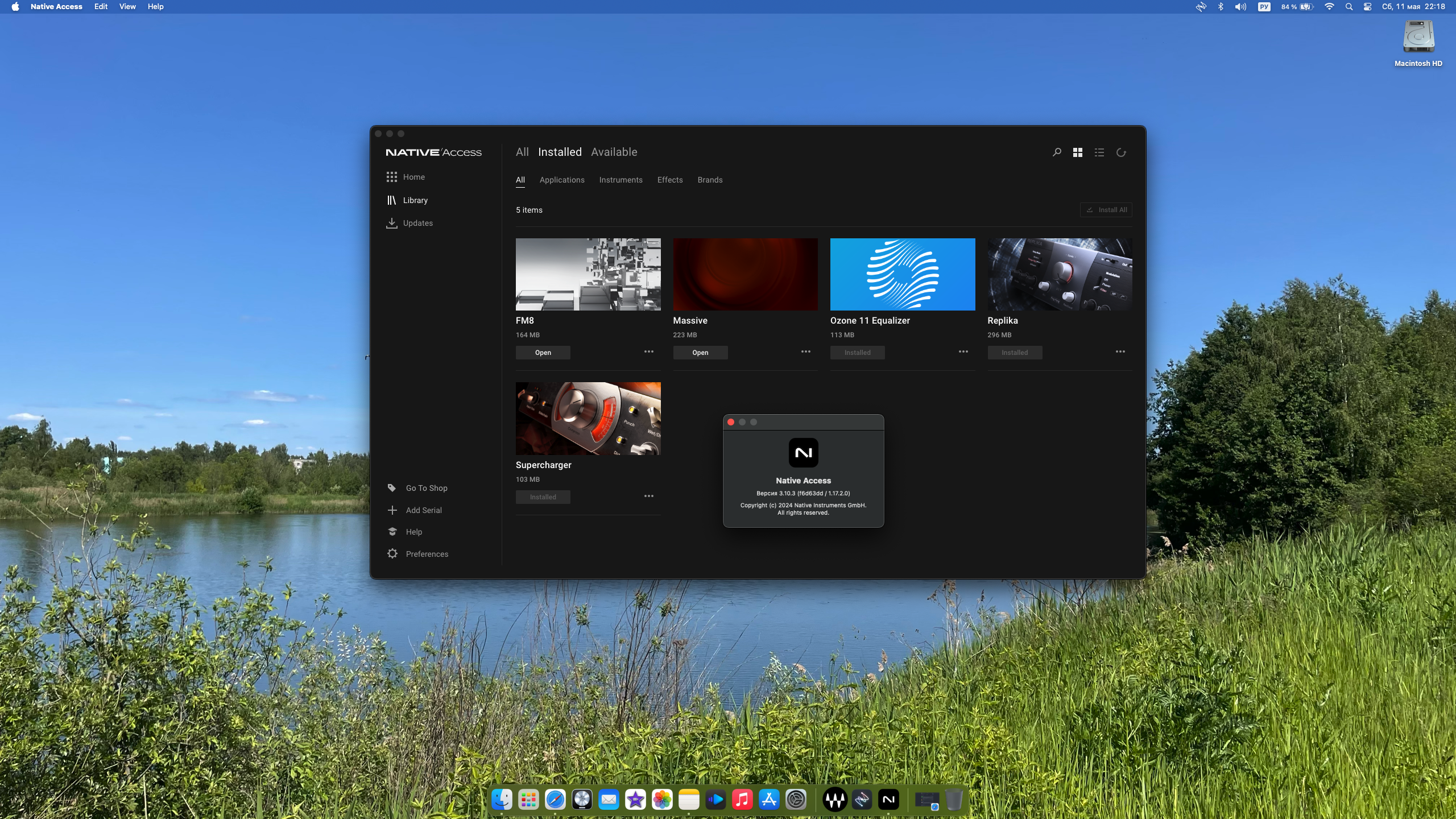This screenshot has width=1456, height=819.
Task: Click Installed button under Supercharger
Action: (543, 497)
